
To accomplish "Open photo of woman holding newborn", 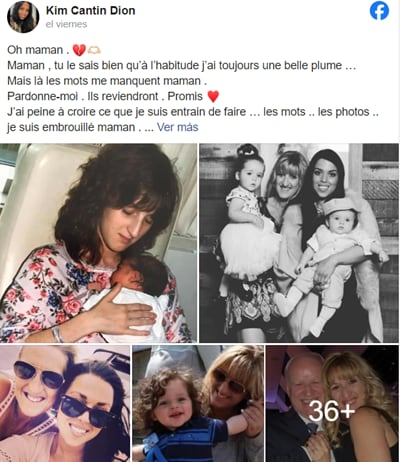I will tap(99, 243).
